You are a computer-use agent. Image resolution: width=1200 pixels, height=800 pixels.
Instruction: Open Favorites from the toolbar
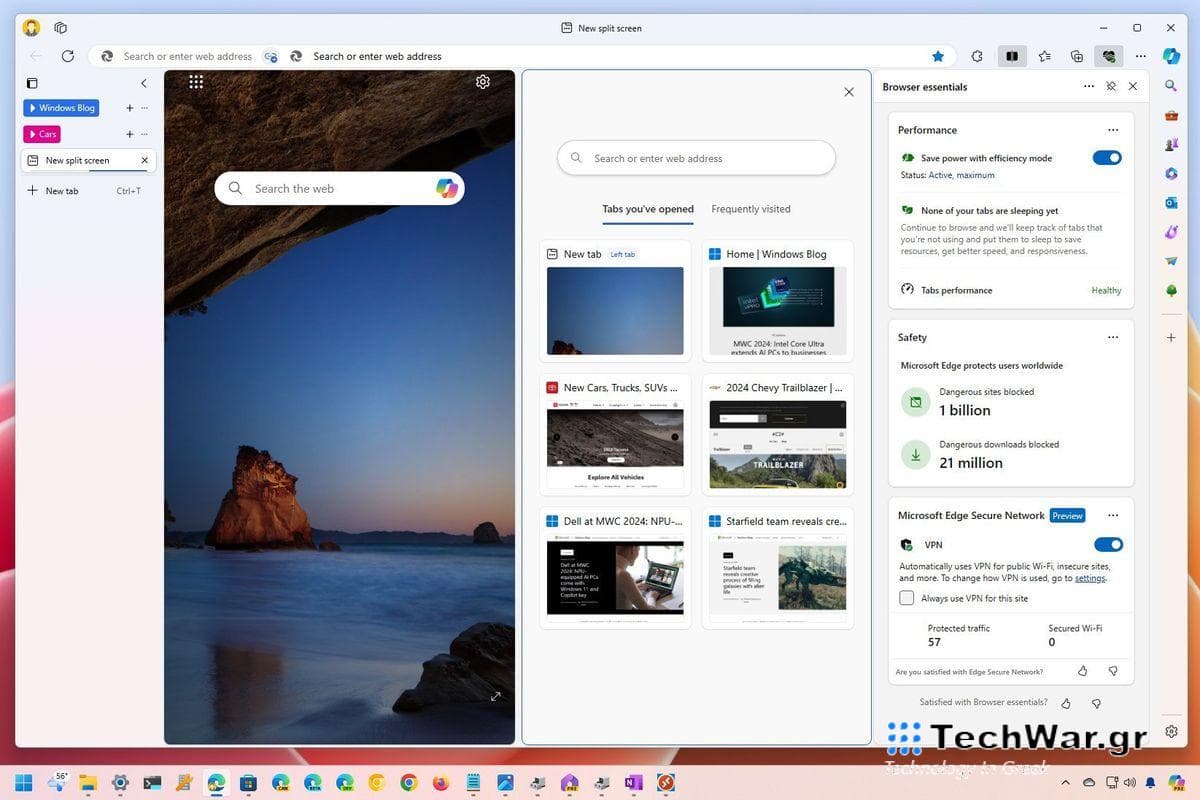pos(1044,56)
